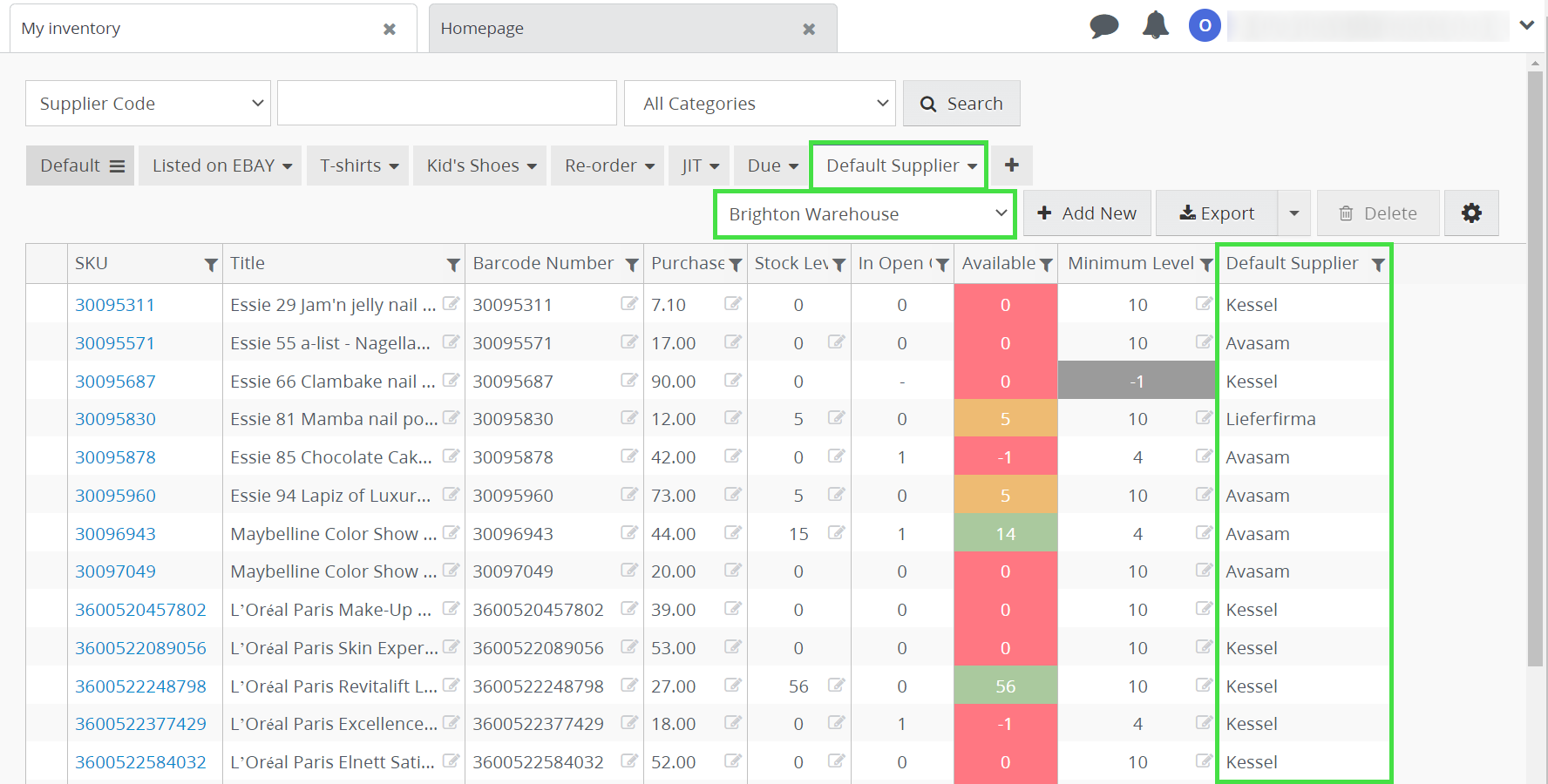Click the search text input field

446,104
